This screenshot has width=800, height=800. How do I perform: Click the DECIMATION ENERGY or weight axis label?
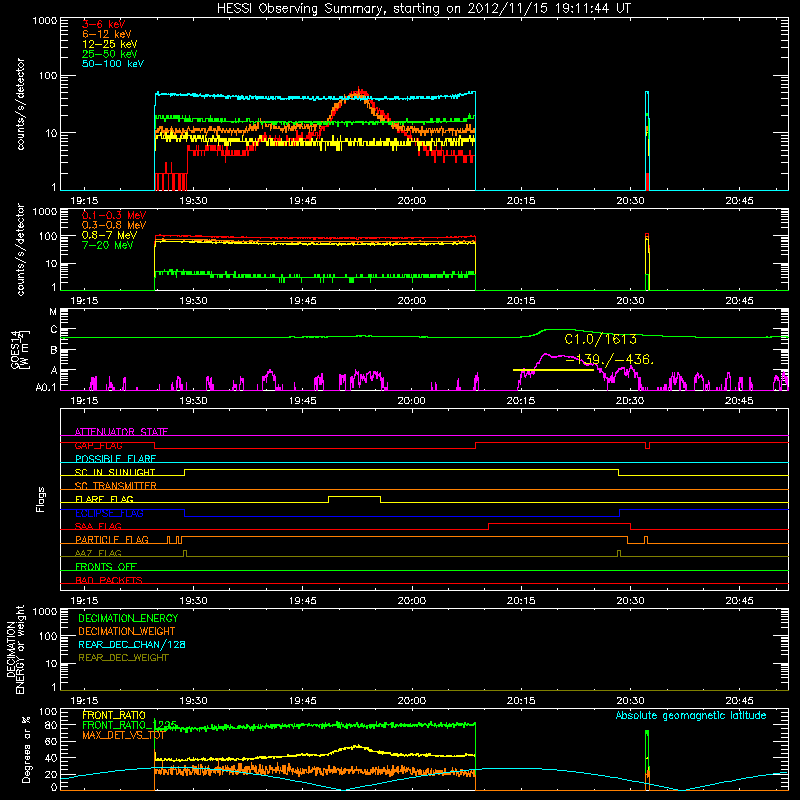(x=15, y=650)
